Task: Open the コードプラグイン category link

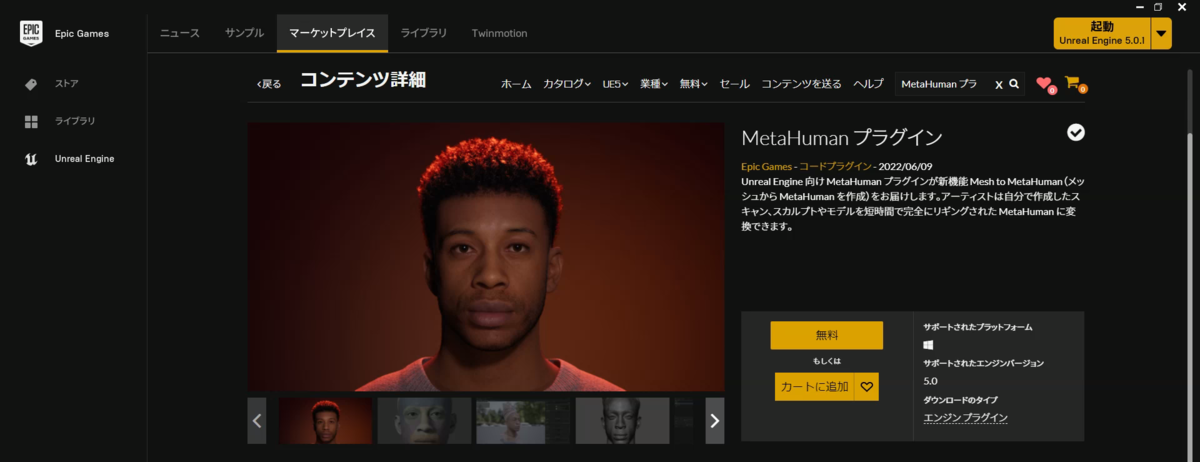Action: [x=835, y=165]
